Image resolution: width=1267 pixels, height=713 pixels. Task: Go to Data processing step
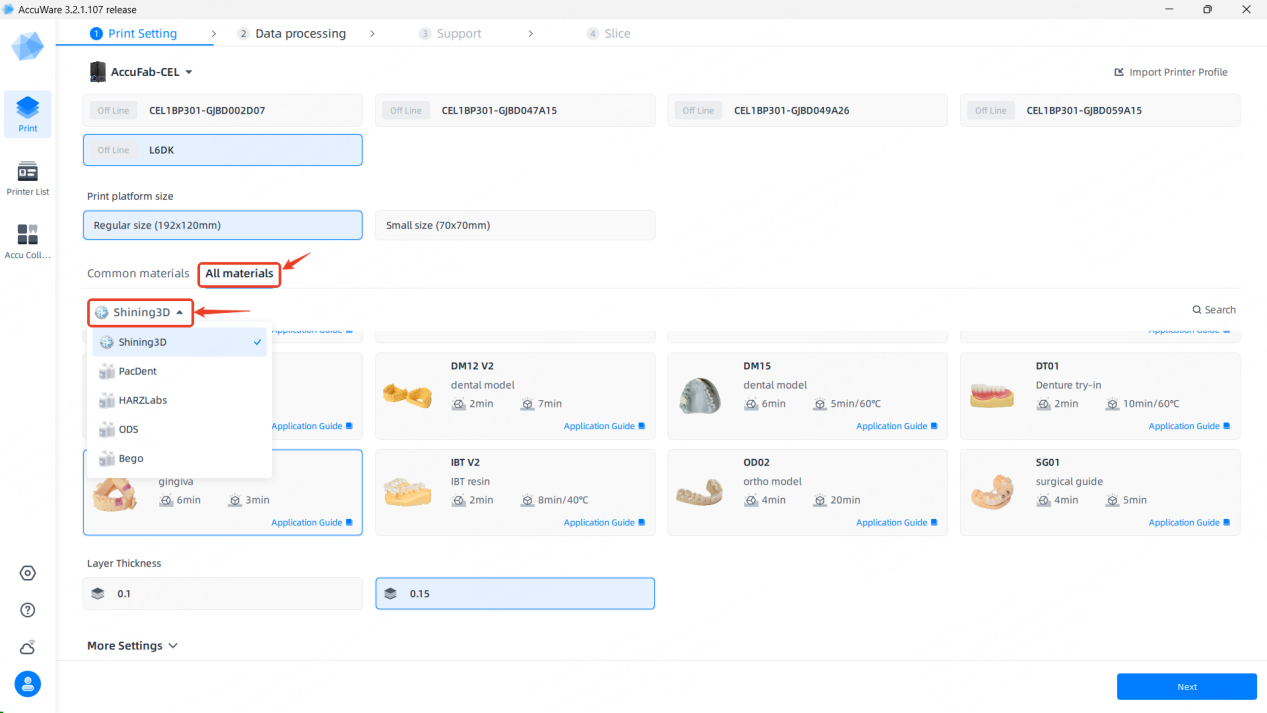click(291, 33)
